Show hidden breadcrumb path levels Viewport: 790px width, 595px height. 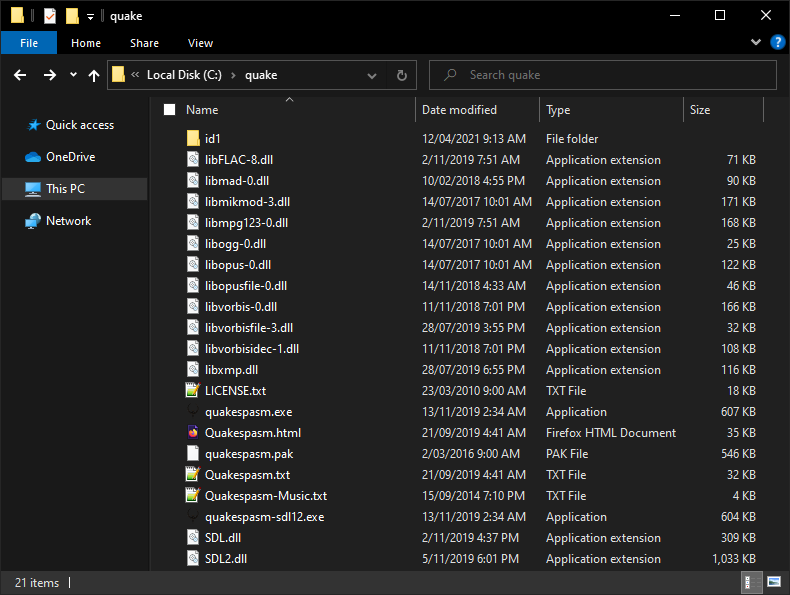(x=135, y=75)
